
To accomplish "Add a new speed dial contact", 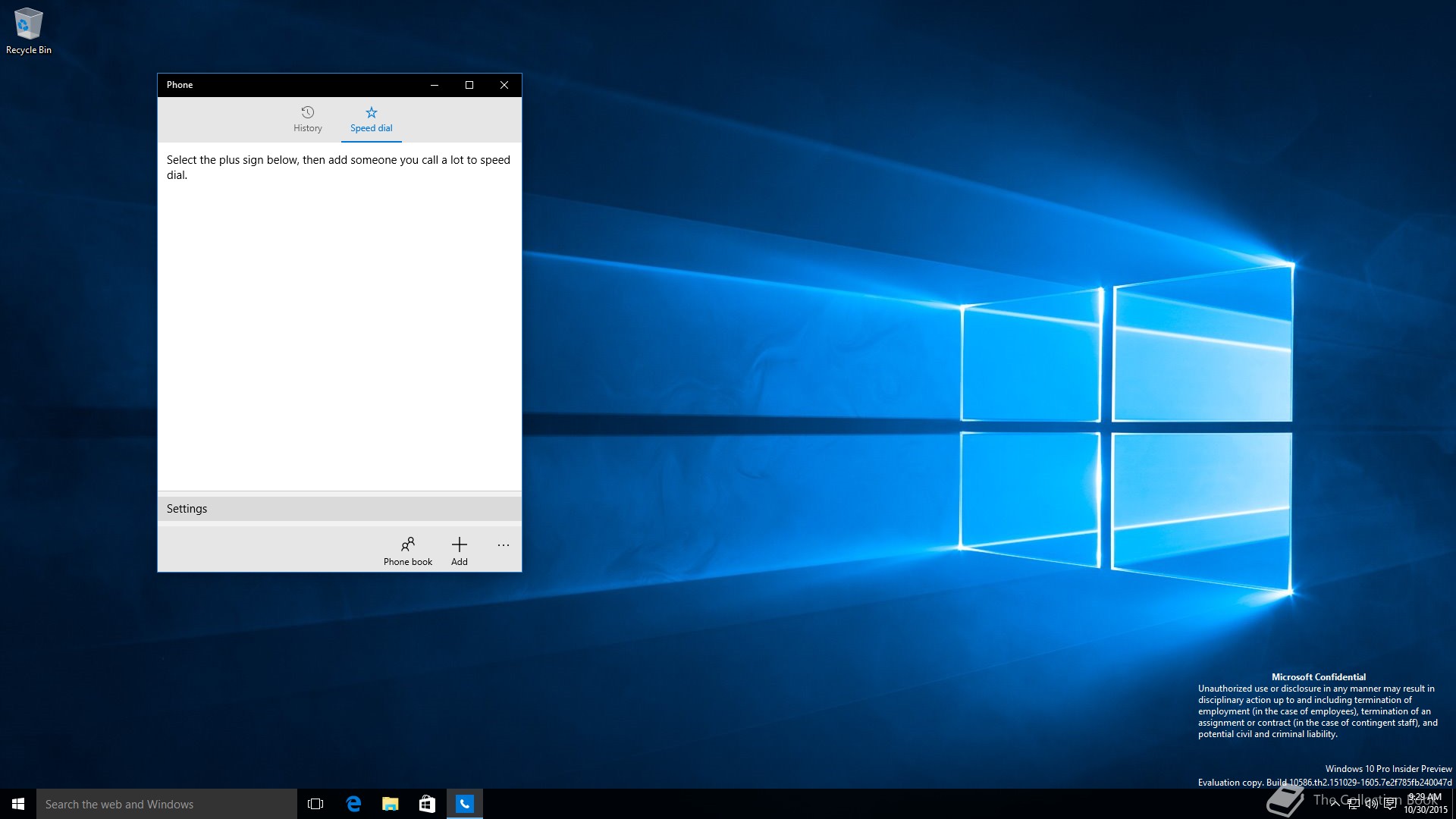I will click(460, 551).
